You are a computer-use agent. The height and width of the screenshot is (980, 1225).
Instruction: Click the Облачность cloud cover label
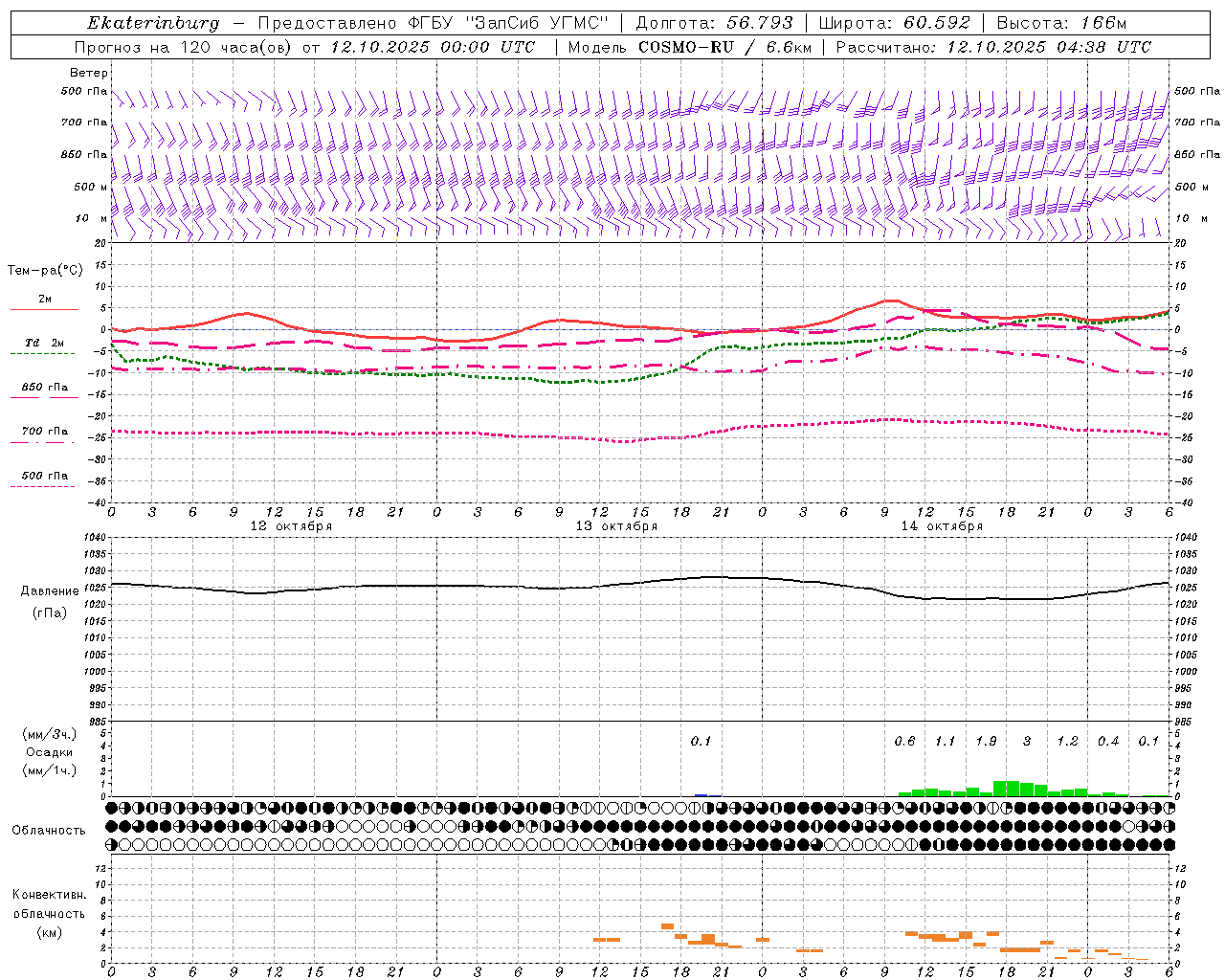(49, 830)
